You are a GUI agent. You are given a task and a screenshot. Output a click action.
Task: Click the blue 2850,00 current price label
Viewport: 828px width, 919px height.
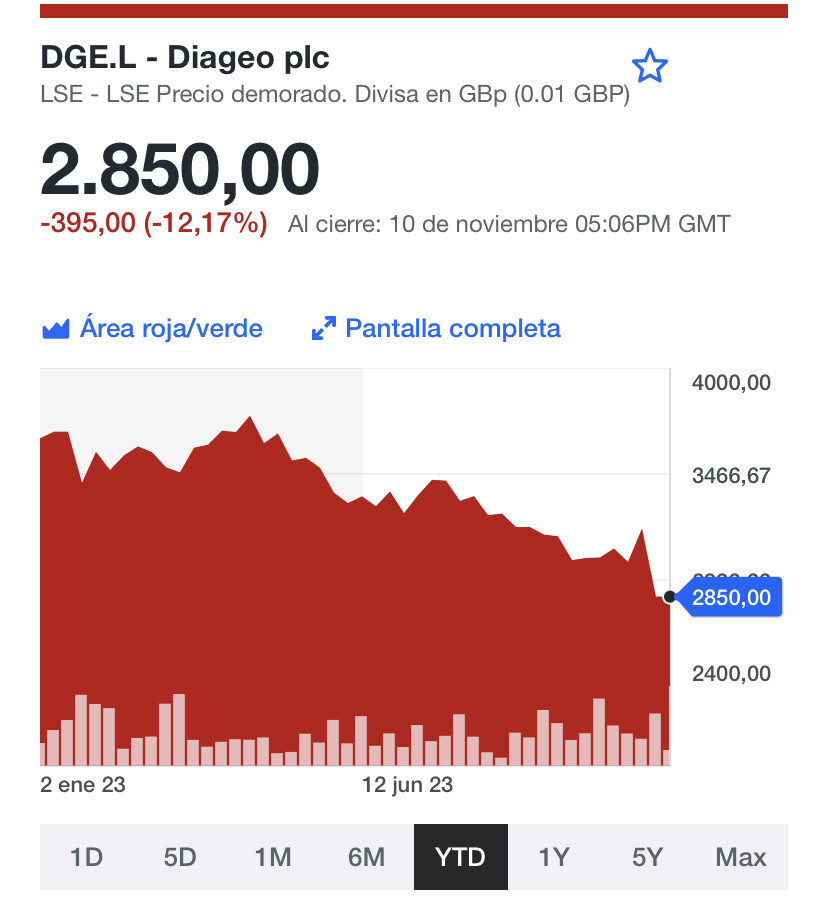coord(731,598)
